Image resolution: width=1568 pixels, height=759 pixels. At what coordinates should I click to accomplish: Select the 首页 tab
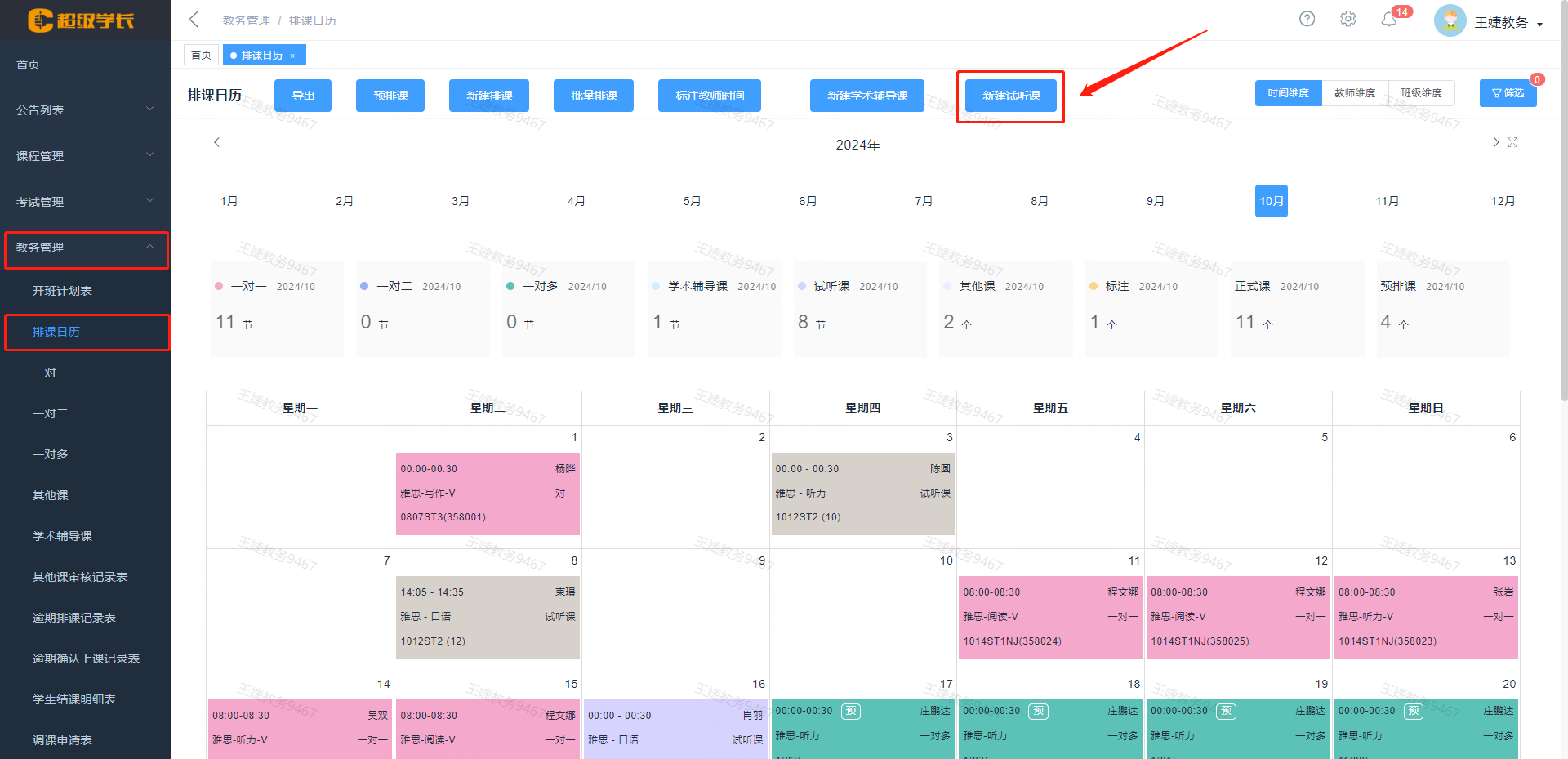click(201, 56)
